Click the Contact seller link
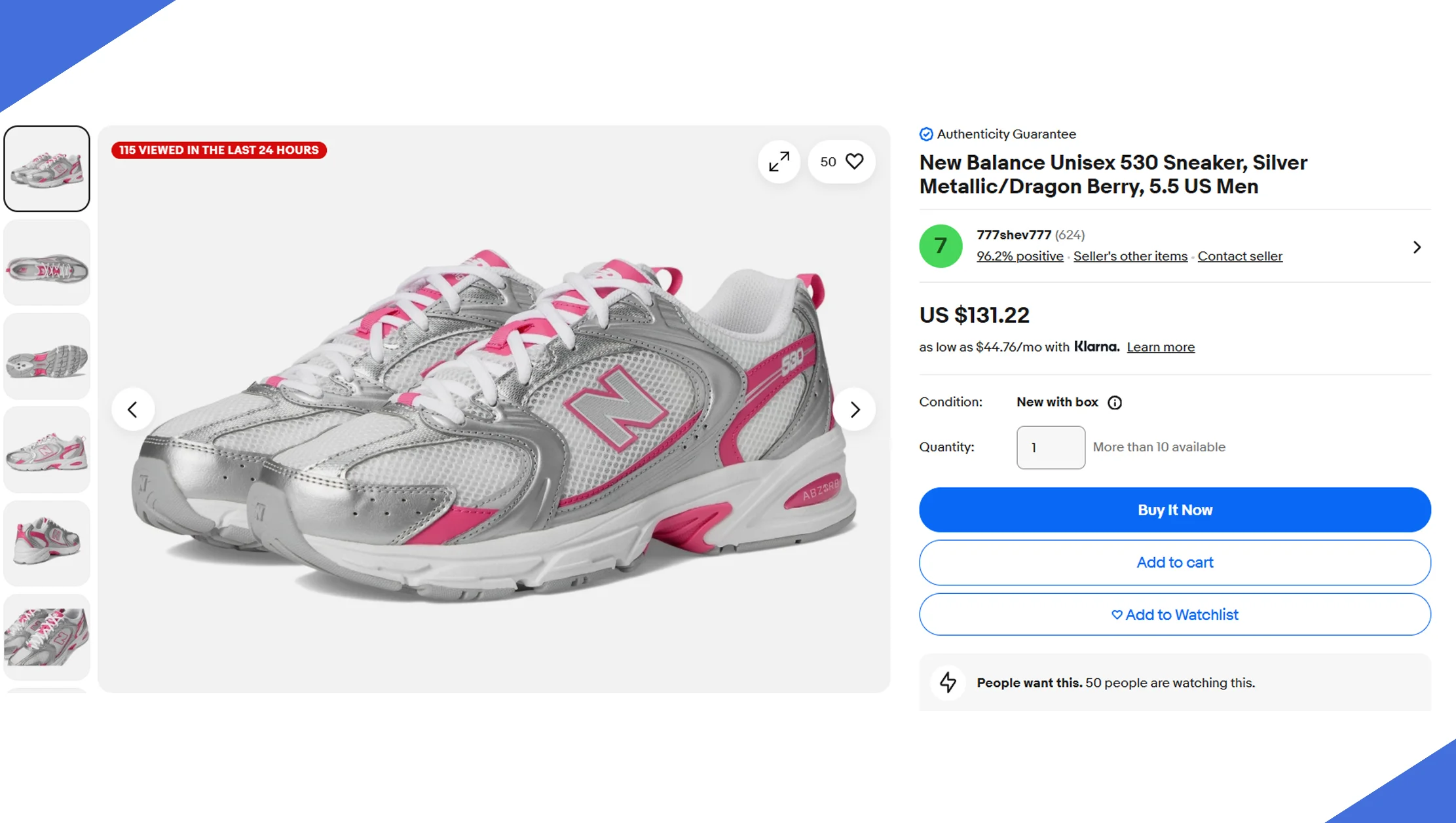The image size is (1456, 823). 1239,256
